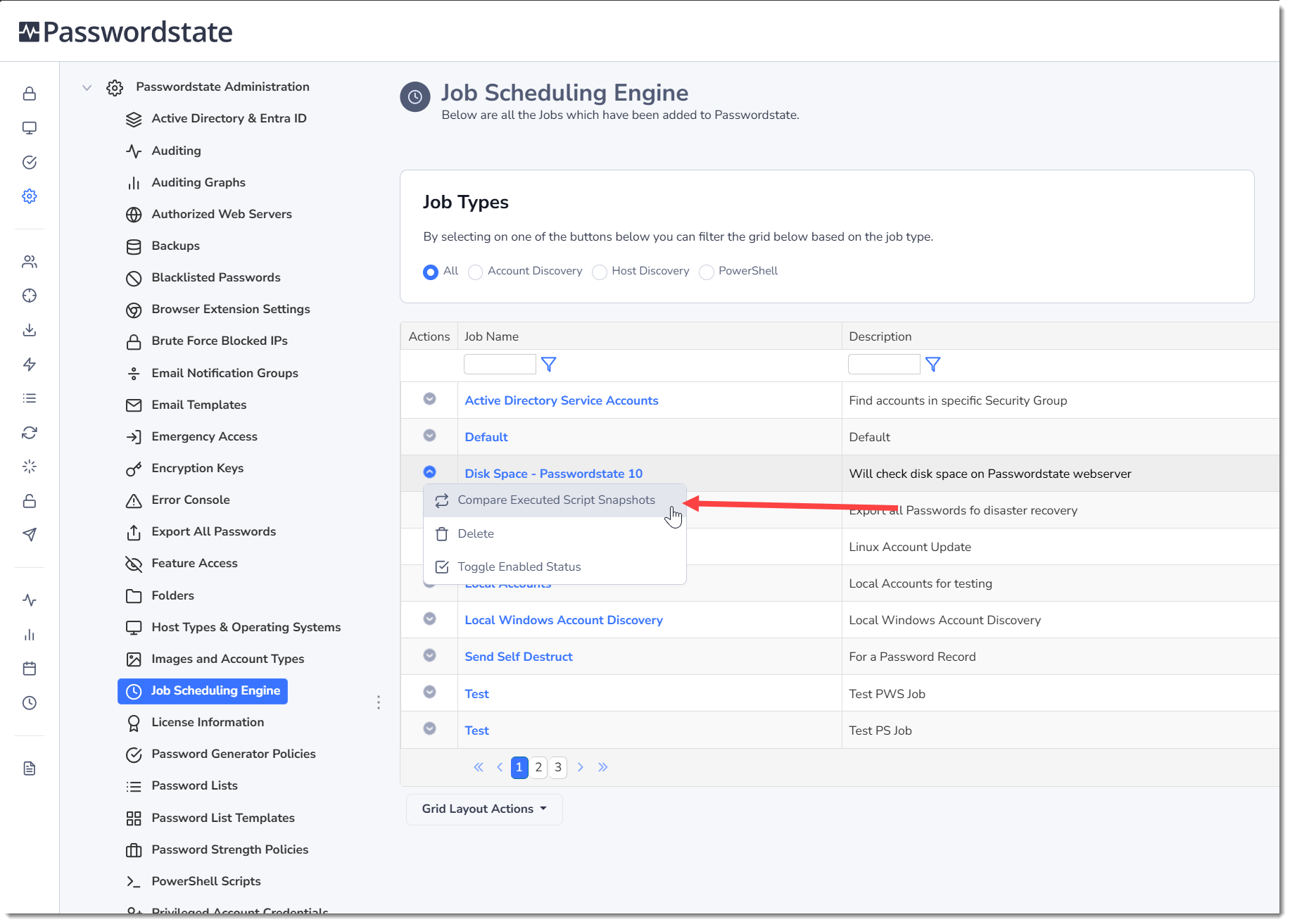This screenshot has width=1290, height=924.
Task: Open the Send Self Destruct job
Action: (x=519, y=657)
